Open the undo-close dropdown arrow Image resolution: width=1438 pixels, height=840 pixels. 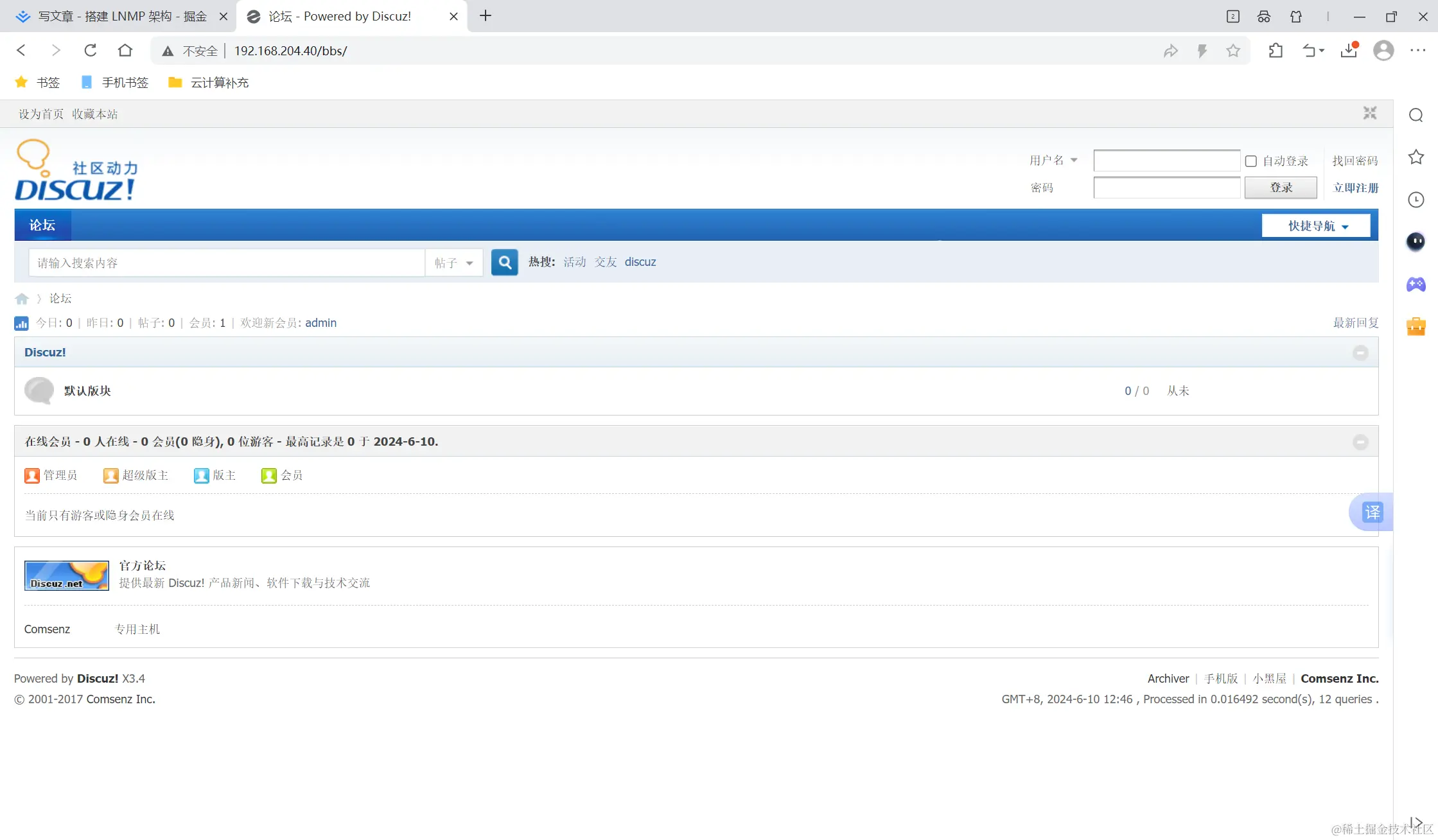[1322, 51]
